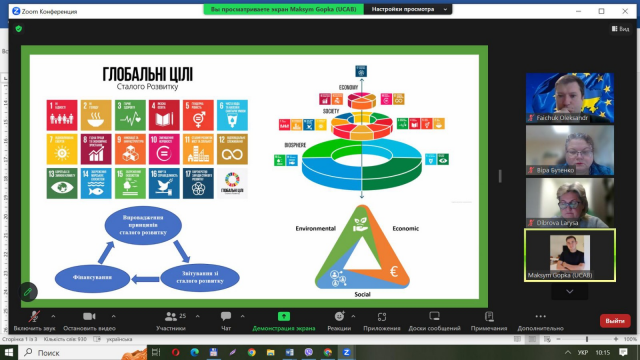Click Word spelling check icon in status bar

click(x=97, y=339)
